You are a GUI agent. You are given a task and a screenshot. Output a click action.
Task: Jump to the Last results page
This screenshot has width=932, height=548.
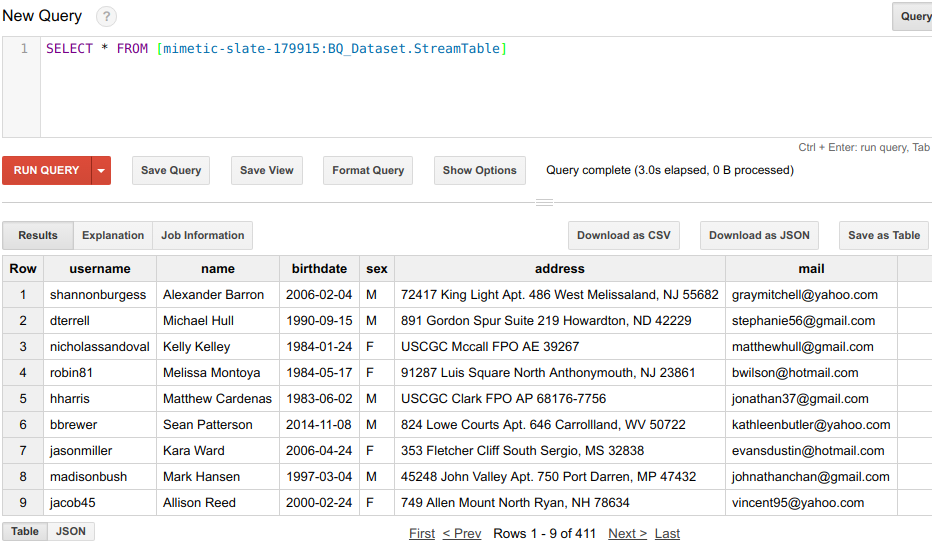(667, 534)
